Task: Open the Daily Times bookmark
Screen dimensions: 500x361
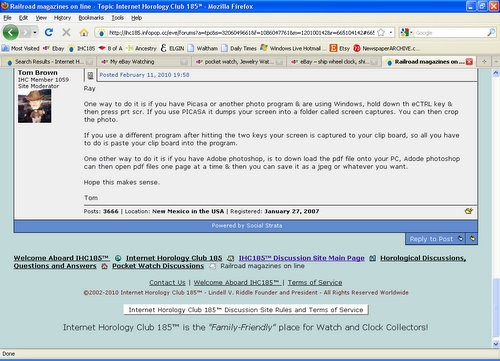Action: 239,48
